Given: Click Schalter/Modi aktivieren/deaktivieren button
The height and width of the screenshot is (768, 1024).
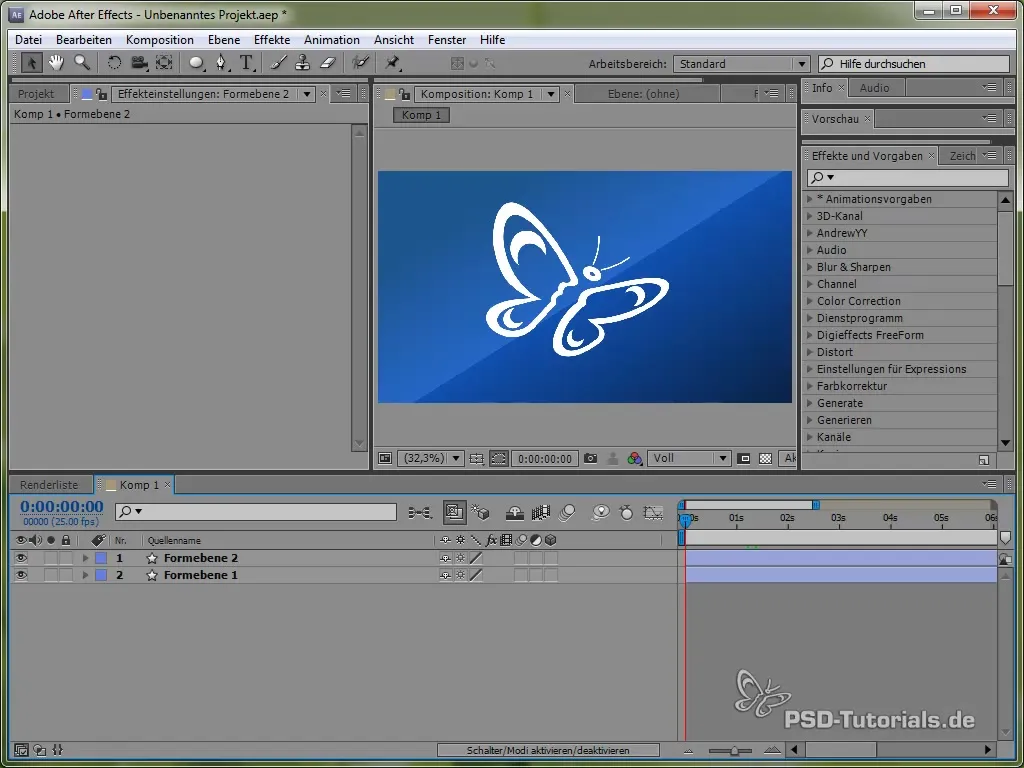Looking at the screenshot, I should click(x=548, y=750).
